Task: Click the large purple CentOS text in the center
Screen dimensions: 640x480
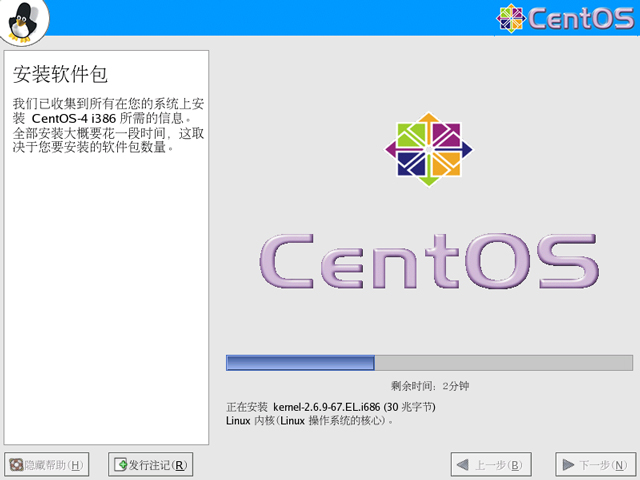Action: [429, 262]
